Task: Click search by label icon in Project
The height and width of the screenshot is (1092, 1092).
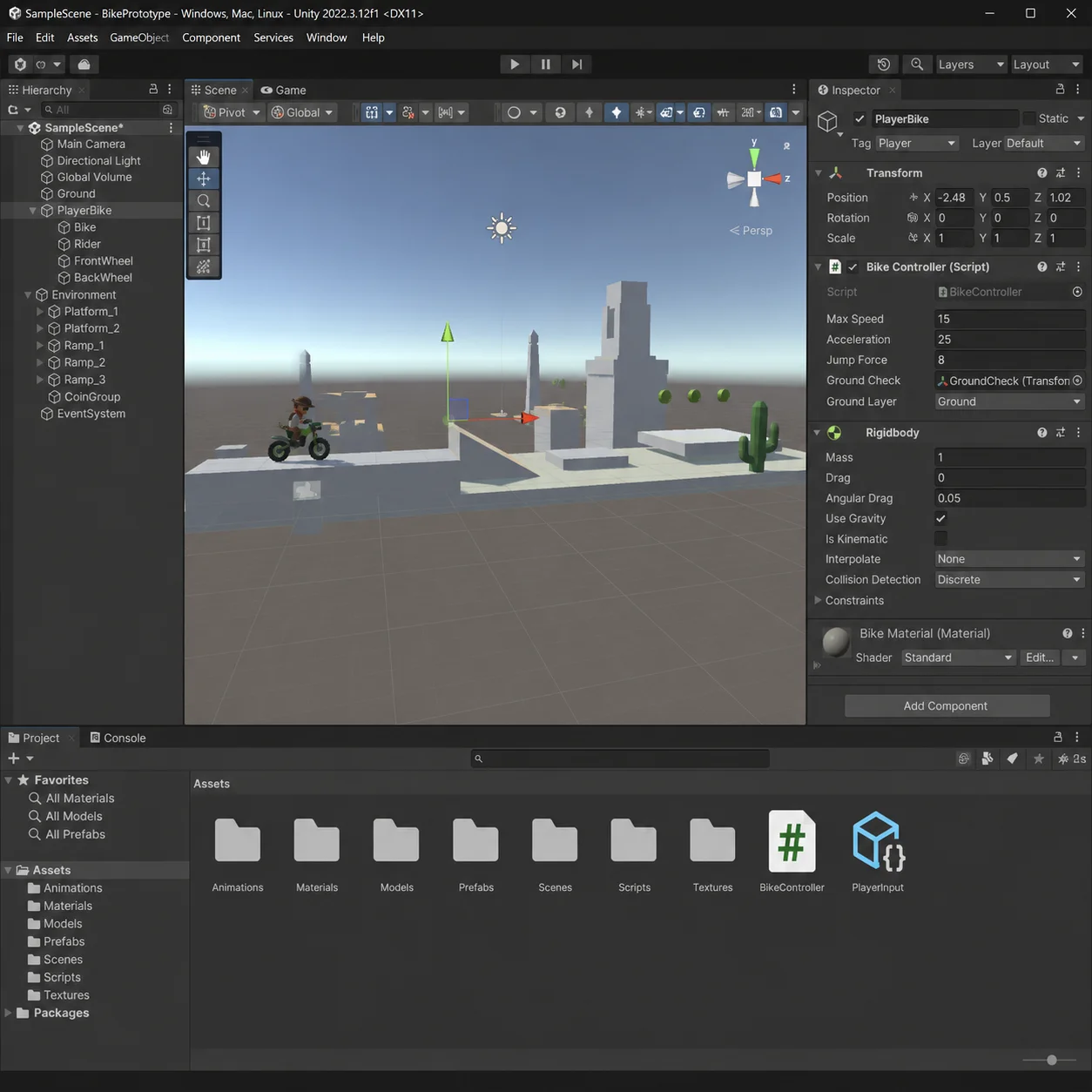Action: (x=1012, y=758)
